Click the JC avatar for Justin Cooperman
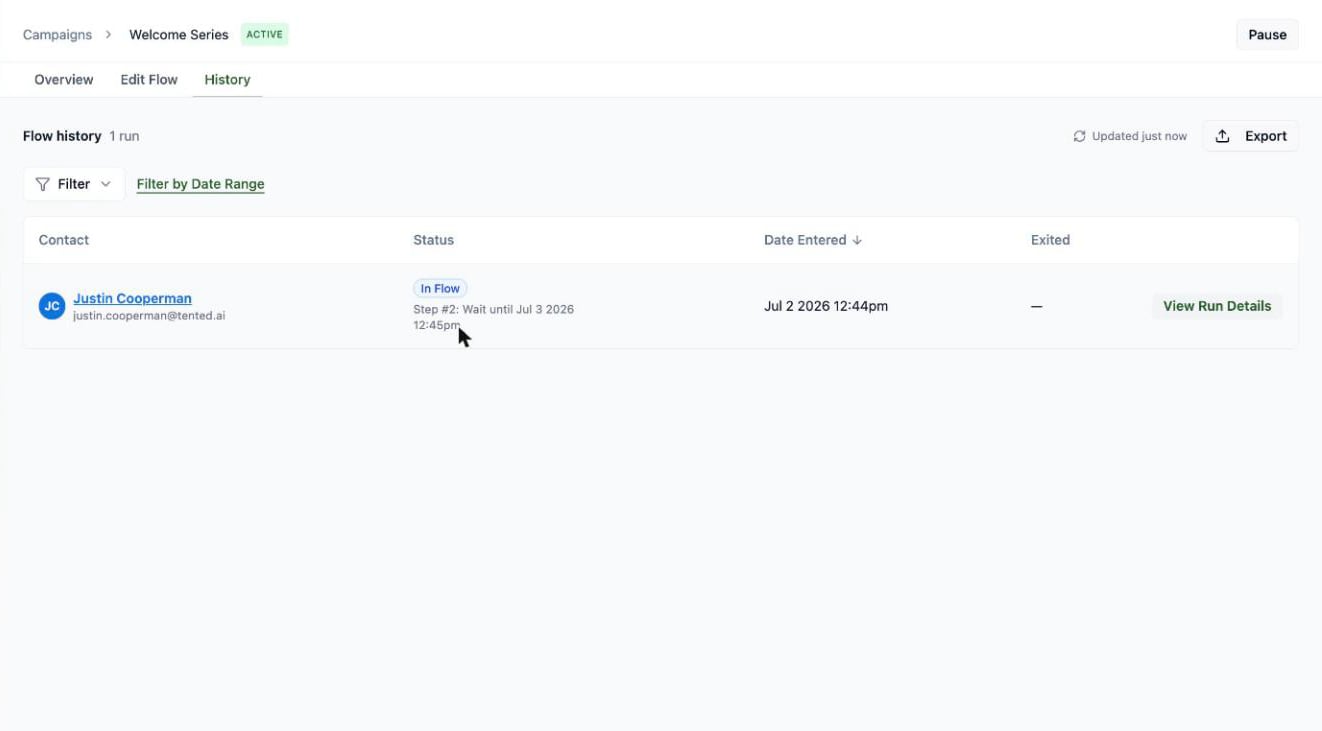The image size is (1322, 731). (52, 306)
